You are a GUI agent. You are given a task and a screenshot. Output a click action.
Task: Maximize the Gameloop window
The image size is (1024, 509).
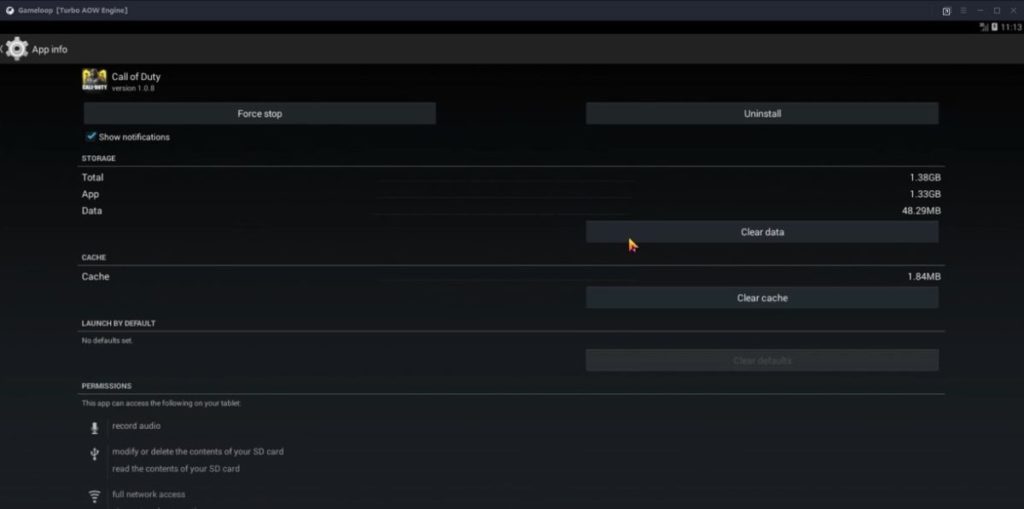[x=997, y=10]
